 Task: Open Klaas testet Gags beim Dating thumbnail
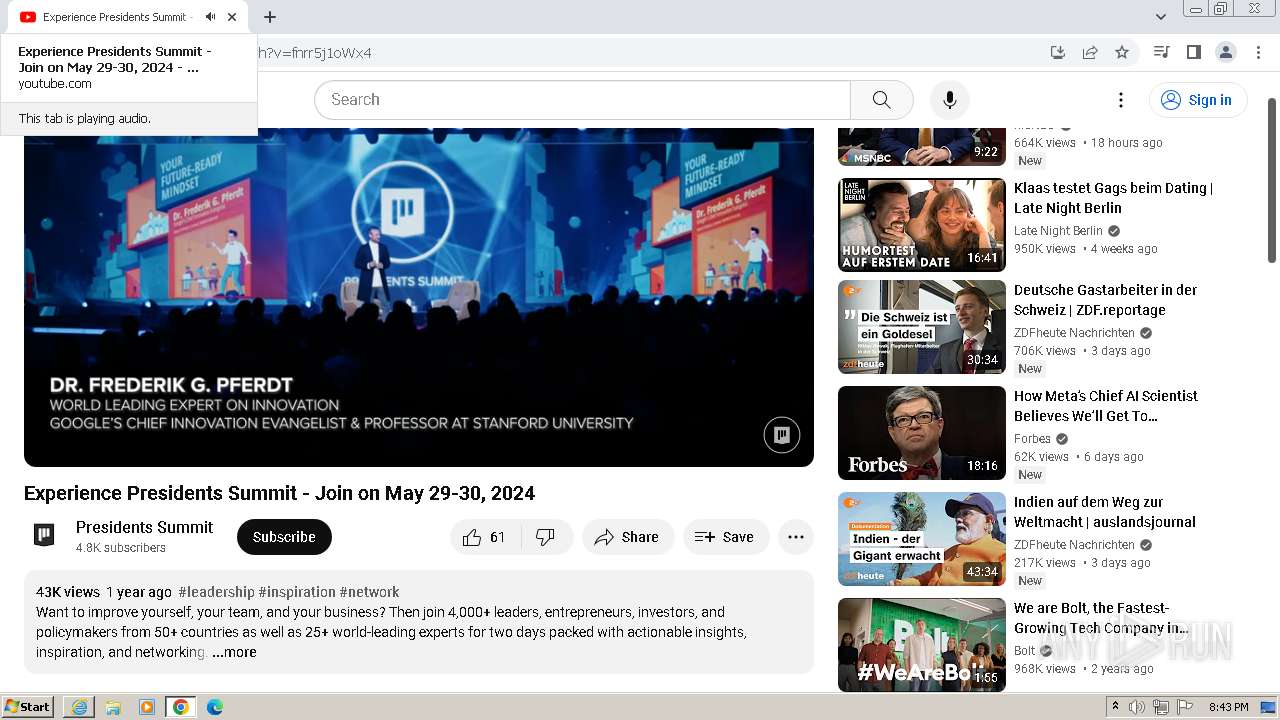pyautogui.click(x=921, y=225)
